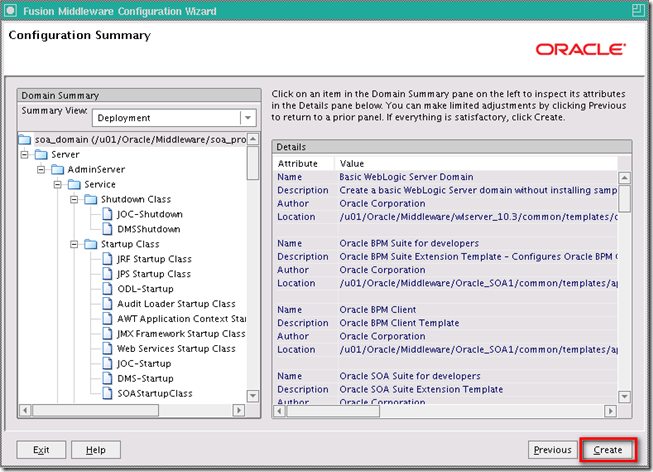This screenshot has width=653, height=472.
Task: Select the JRF Startup Class item
Action: coord(155,259)
